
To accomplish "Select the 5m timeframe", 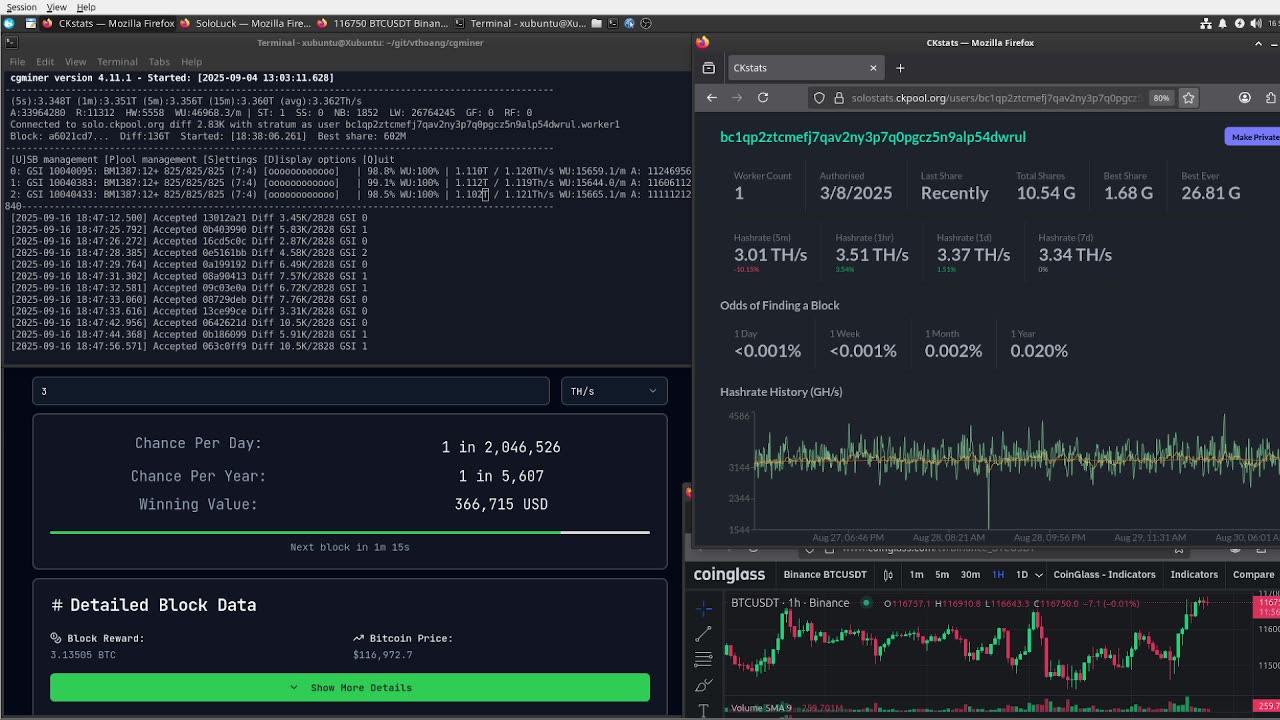I will tap(942, 575).
